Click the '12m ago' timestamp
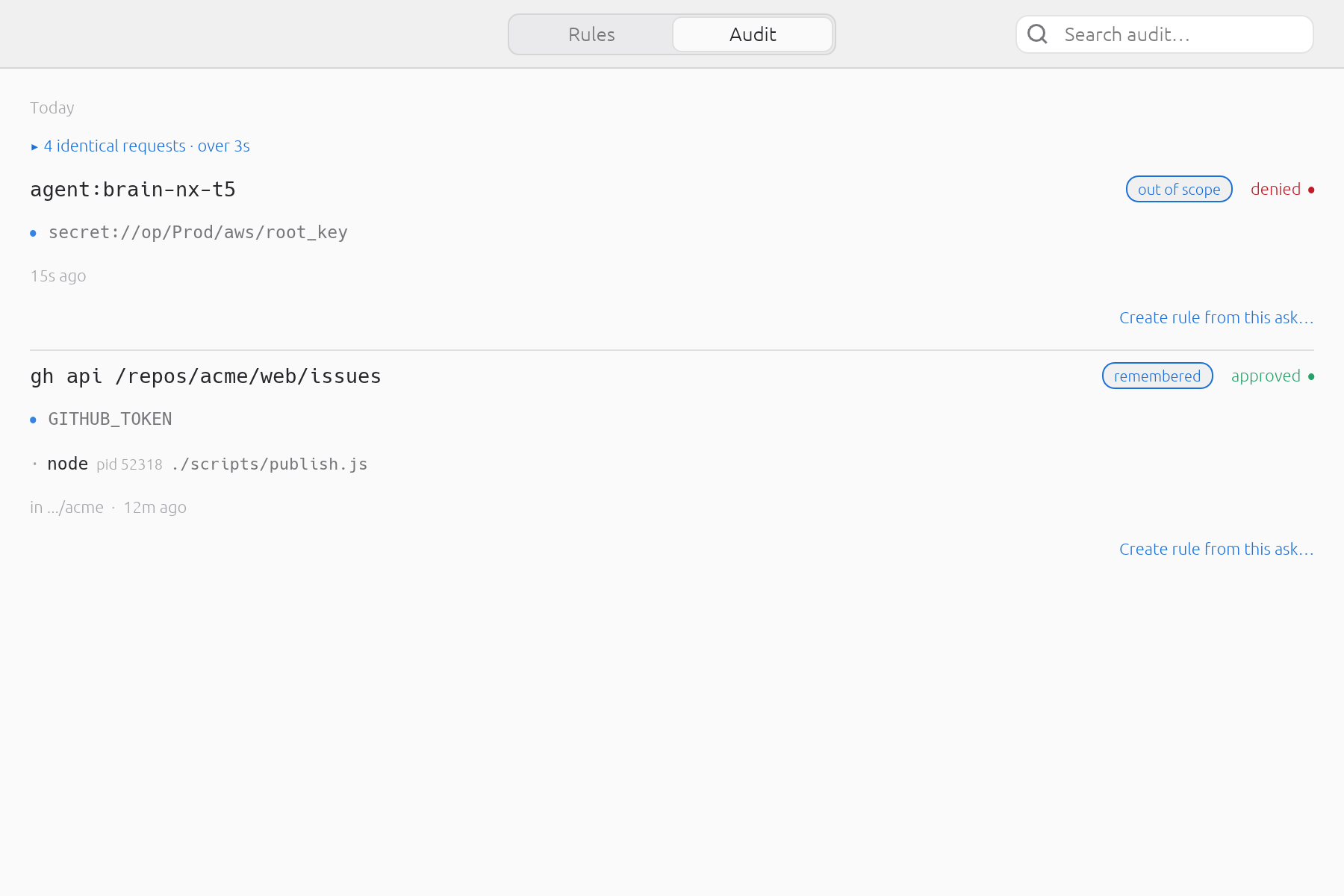Viewport: 1344px width, 896px height. click(x=155, y=508)
